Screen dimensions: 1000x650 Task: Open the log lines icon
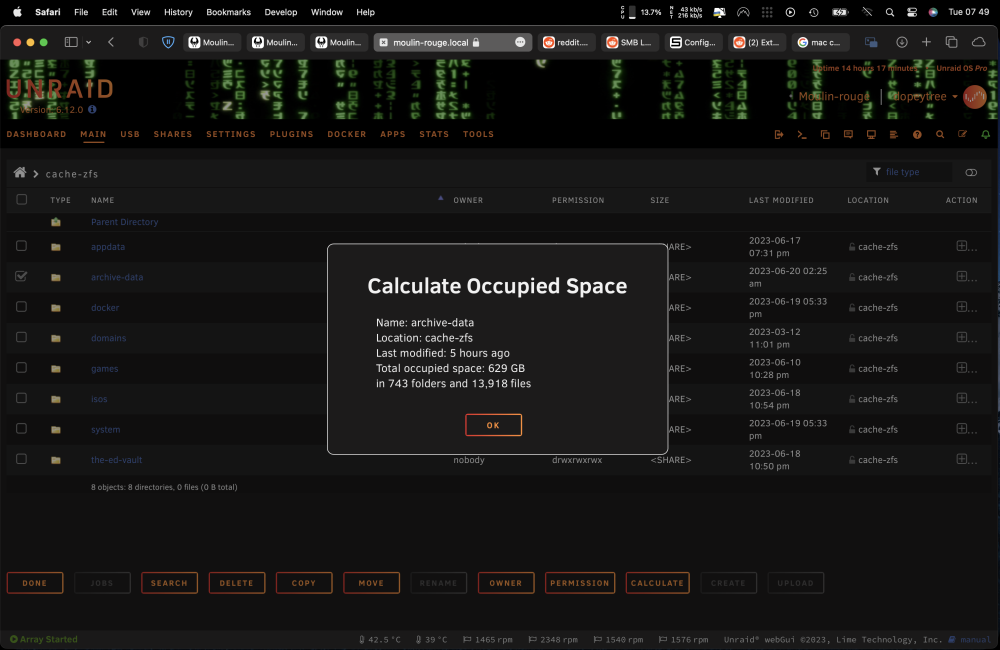pyautogui.click(x=893, y=135)
